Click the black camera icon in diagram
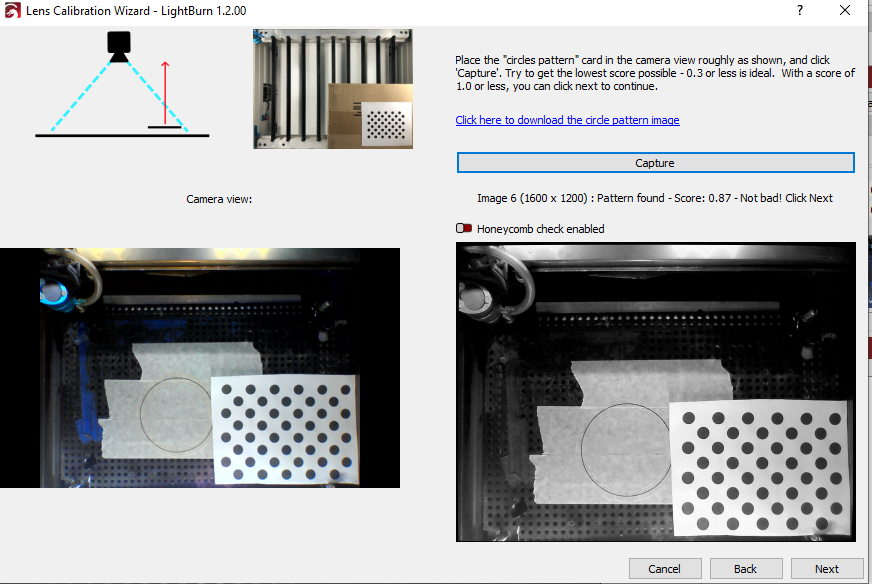 tap(119, 47)
